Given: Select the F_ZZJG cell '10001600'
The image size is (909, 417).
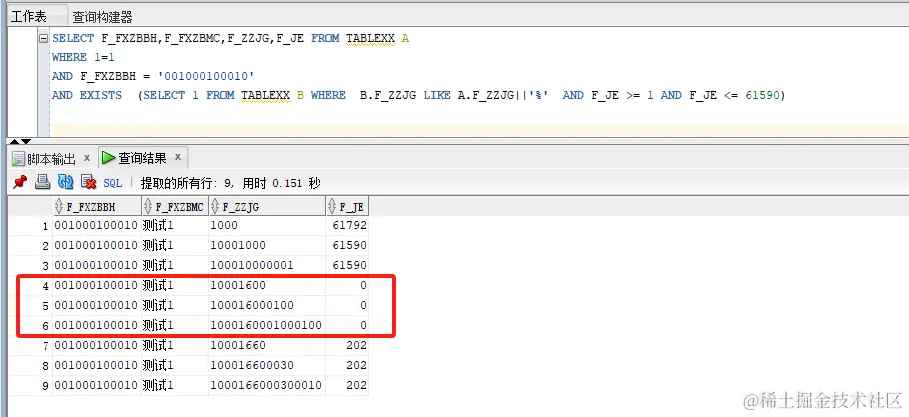Looking at the screenshot, I should coord(267,285).
